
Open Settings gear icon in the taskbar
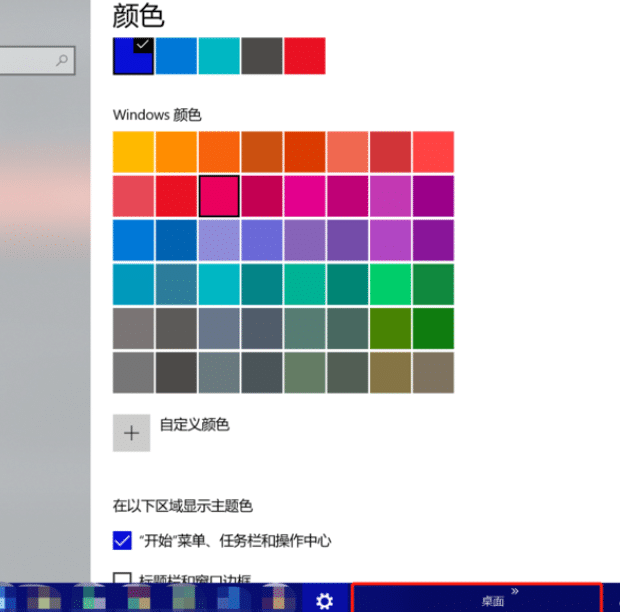pyautogui.click(x=325, y=601)
